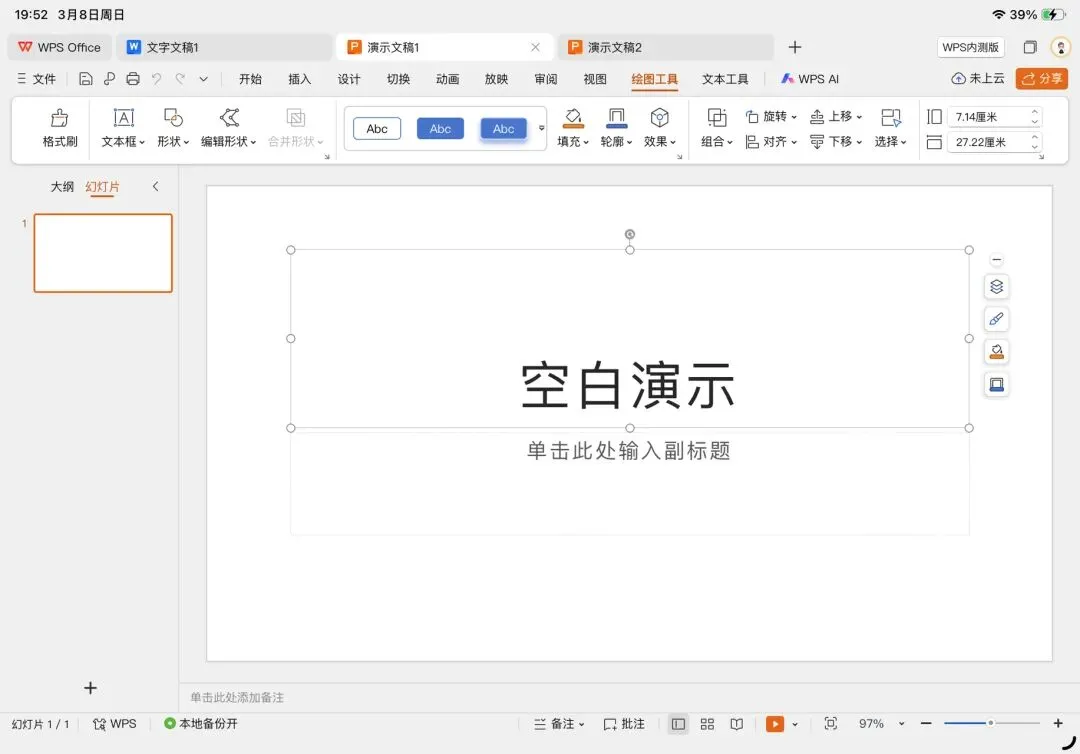
Task: Open the Animation (动画) ribbon tab
Action: [x=448, y=79]
